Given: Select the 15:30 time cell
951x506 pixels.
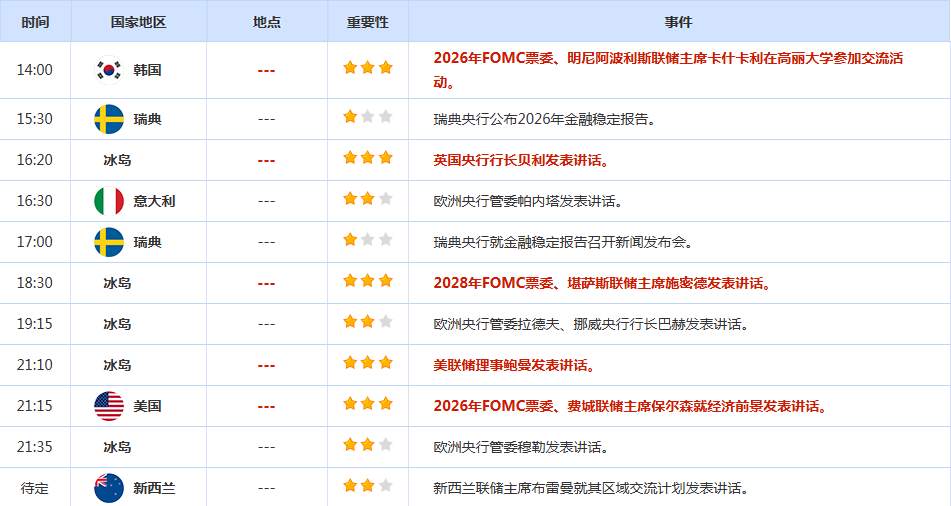Looking at the screenshot, I should [x=35, y=119].
